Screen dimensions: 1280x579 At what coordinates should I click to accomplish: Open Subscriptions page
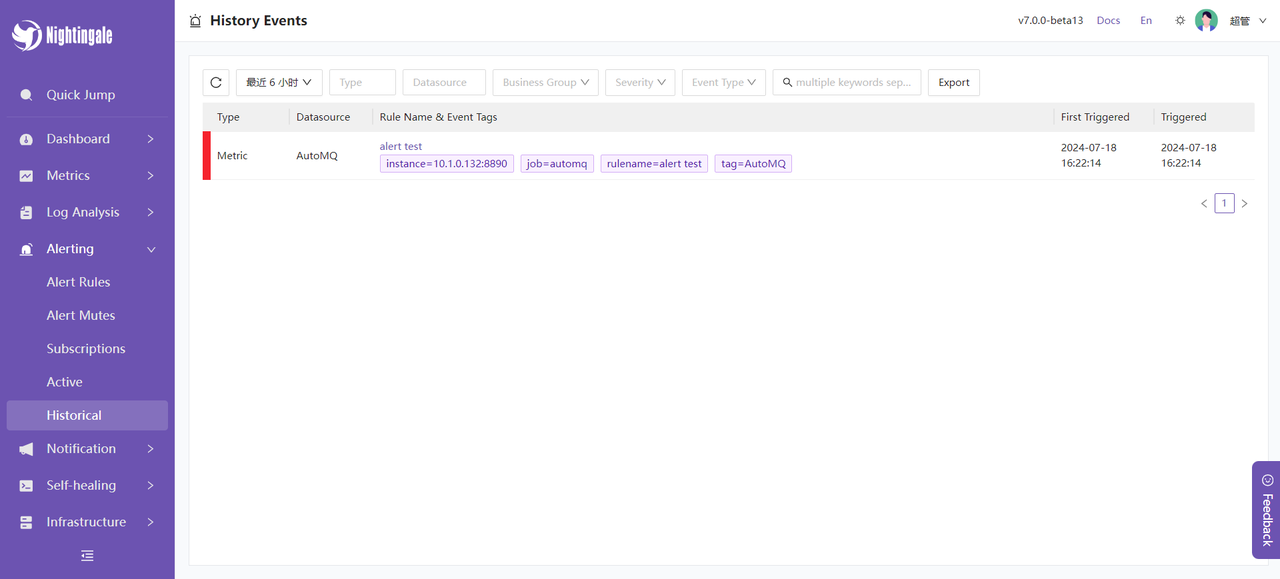pyautogui.click(x=86, y=349)
